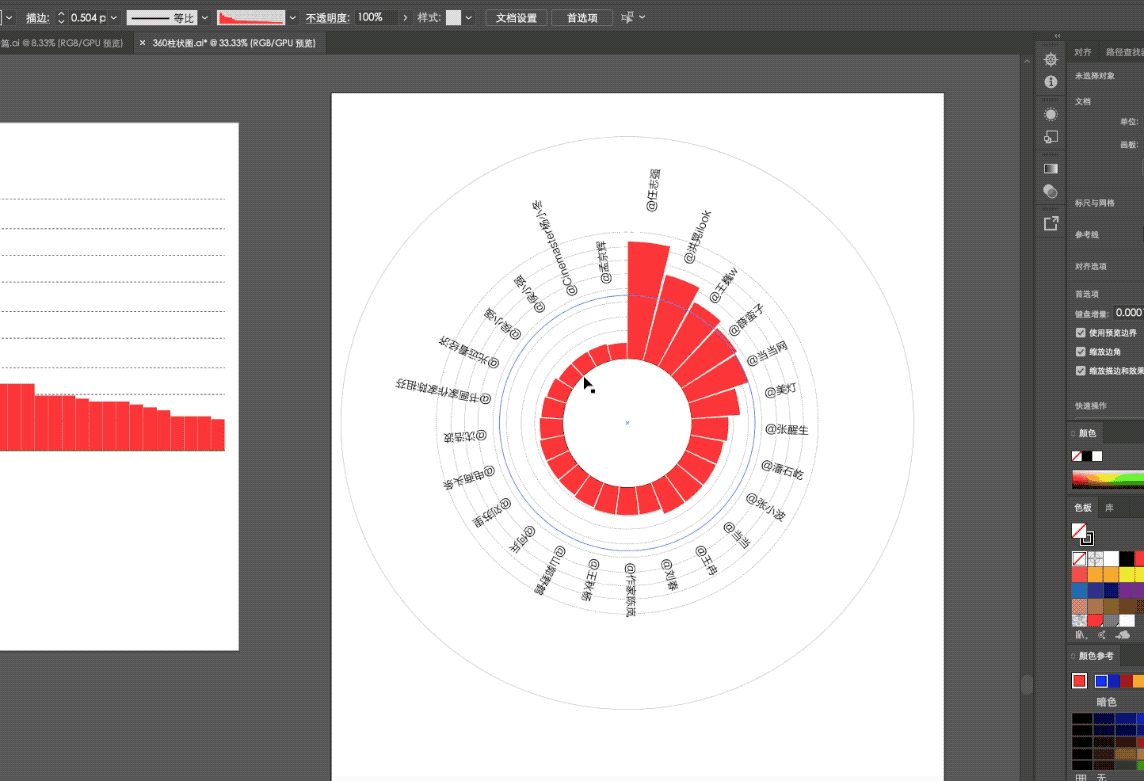Toggle 缩放边角 checkbox
The width and height of the screenshot is (1144, 781).
[x=1081, y=352]
